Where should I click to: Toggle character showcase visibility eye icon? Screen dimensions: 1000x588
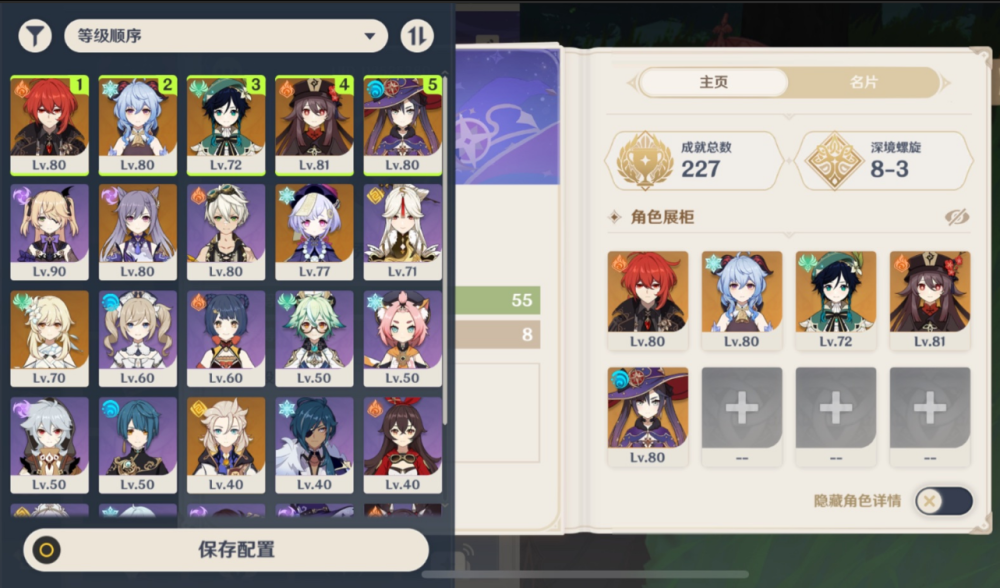(x=957, y=217)
